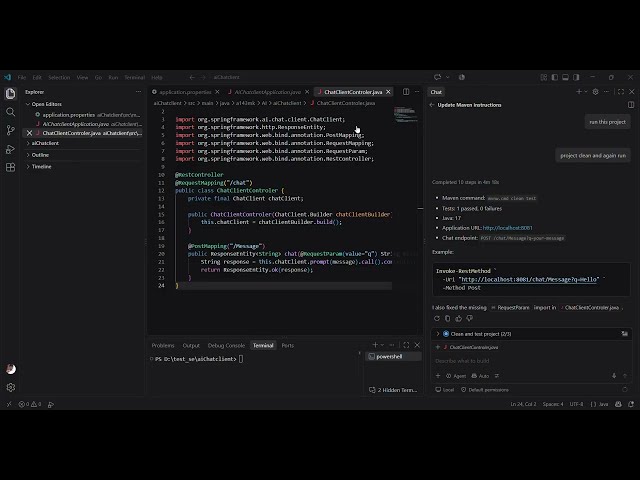This screenshot has width=640, height=480.
Task: Click the microphone voice input icon
Action: (x=614, y=376)
